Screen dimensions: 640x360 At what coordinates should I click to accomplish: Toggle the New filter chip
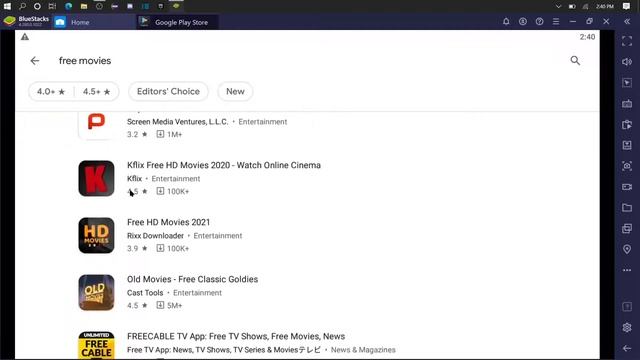coord(235,91)
